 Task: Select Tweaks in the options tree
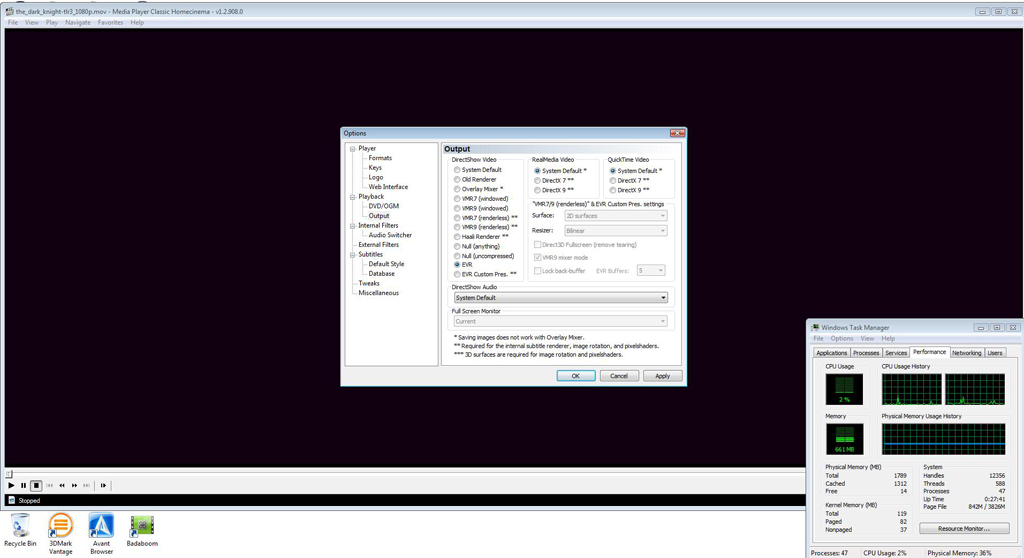369,283
